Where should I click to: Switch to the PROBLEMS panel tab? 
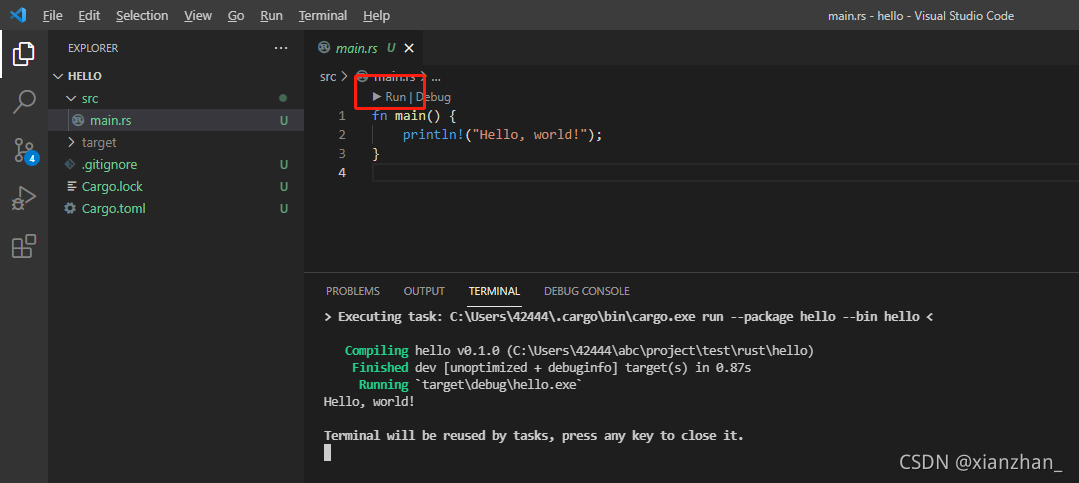(x=352, y=291)
